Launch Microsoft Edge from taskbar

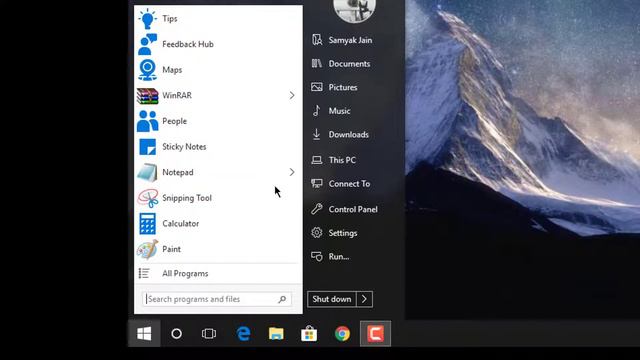[244, 334]
